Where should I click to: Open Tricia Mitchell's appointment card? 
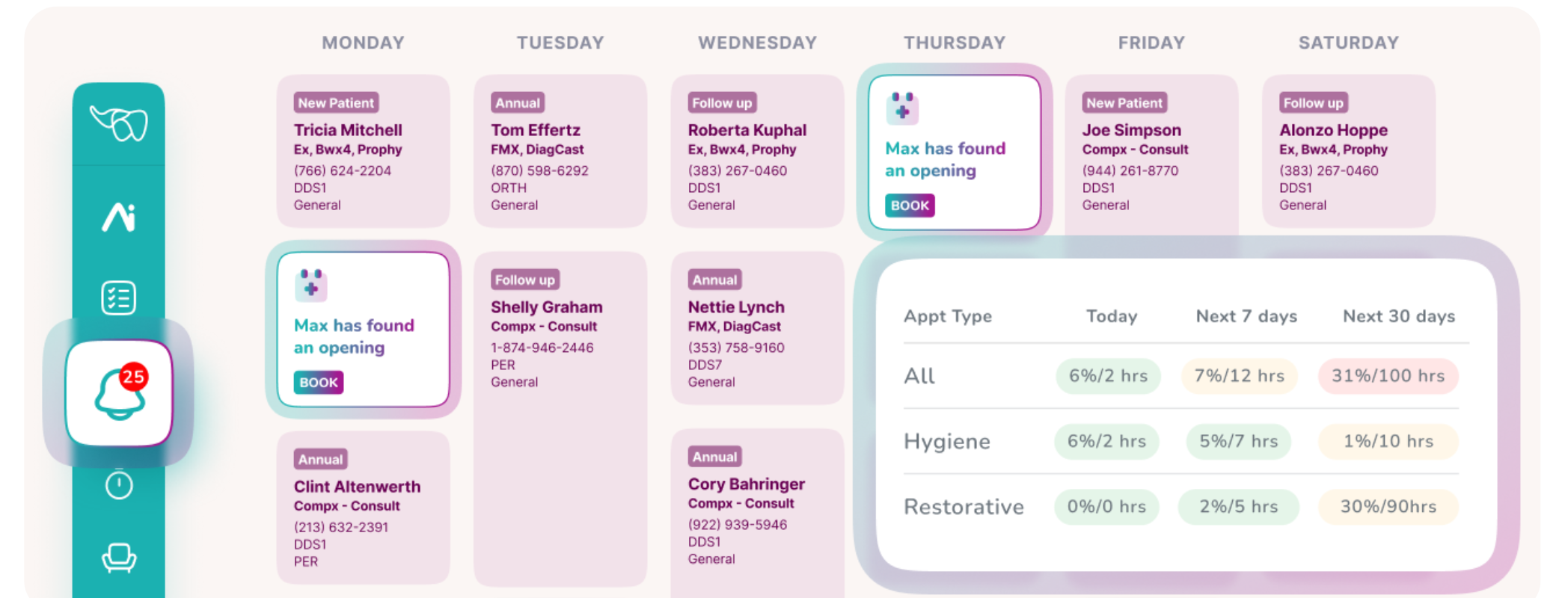point(364,152)
